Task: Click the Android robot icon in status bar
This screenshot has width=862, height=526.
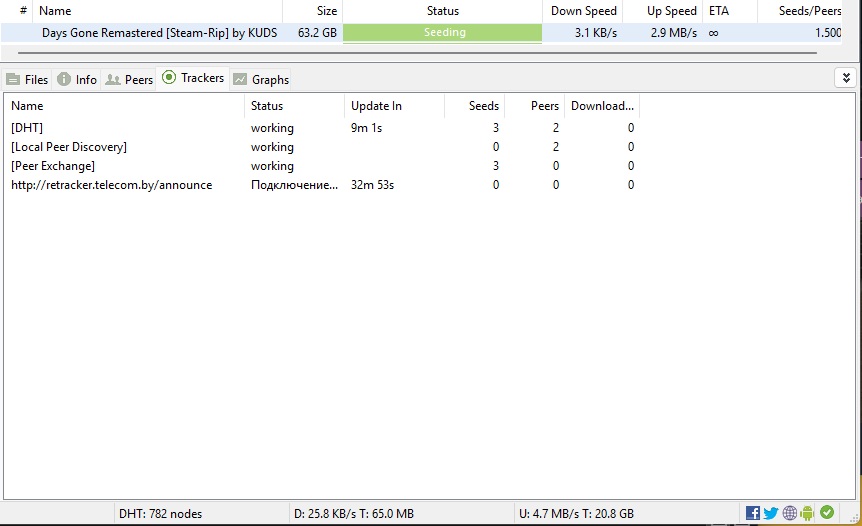Action: click(807, 513)
